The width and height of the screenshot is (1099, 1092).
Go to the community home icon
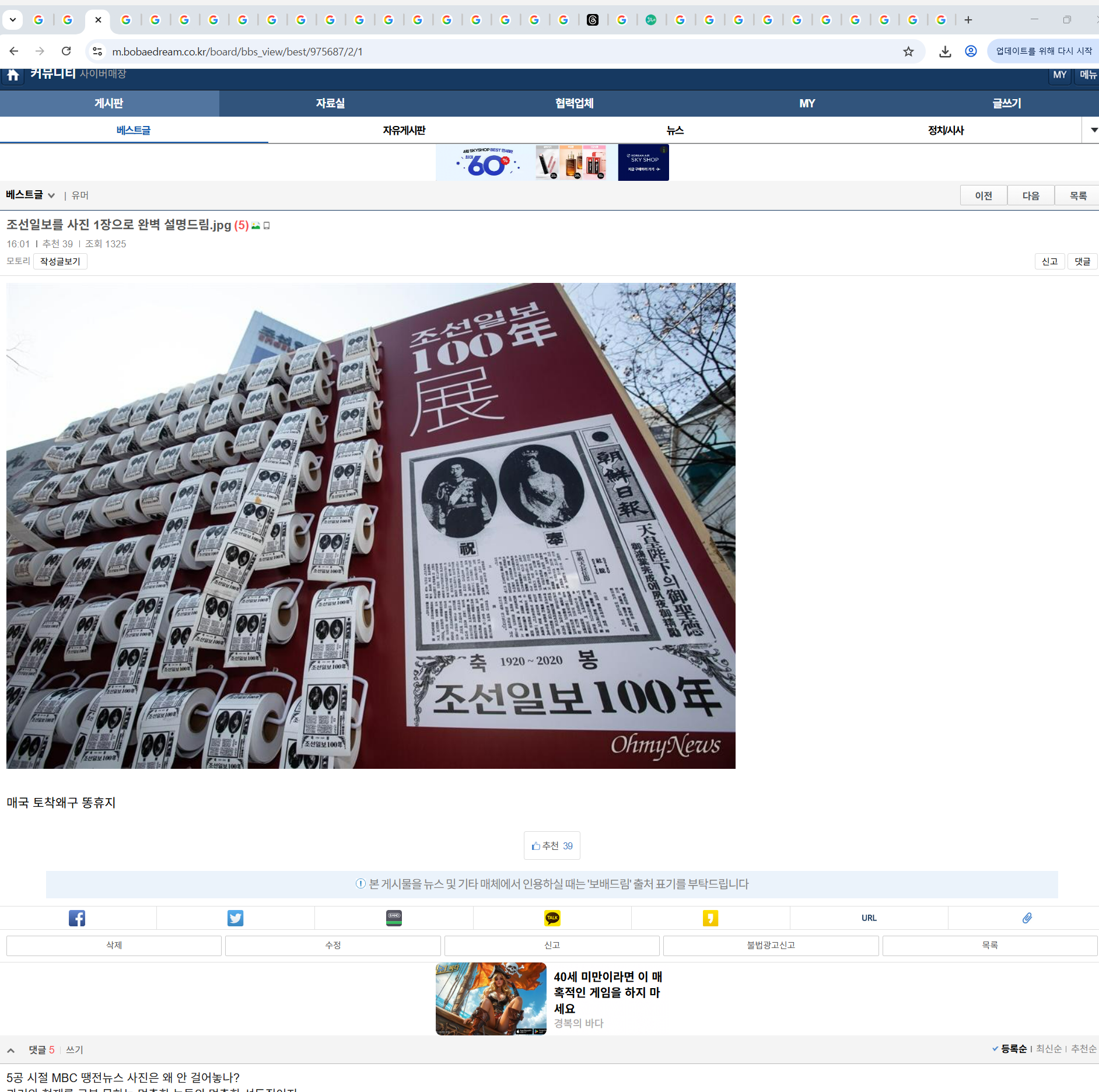[x=13, y=75]
